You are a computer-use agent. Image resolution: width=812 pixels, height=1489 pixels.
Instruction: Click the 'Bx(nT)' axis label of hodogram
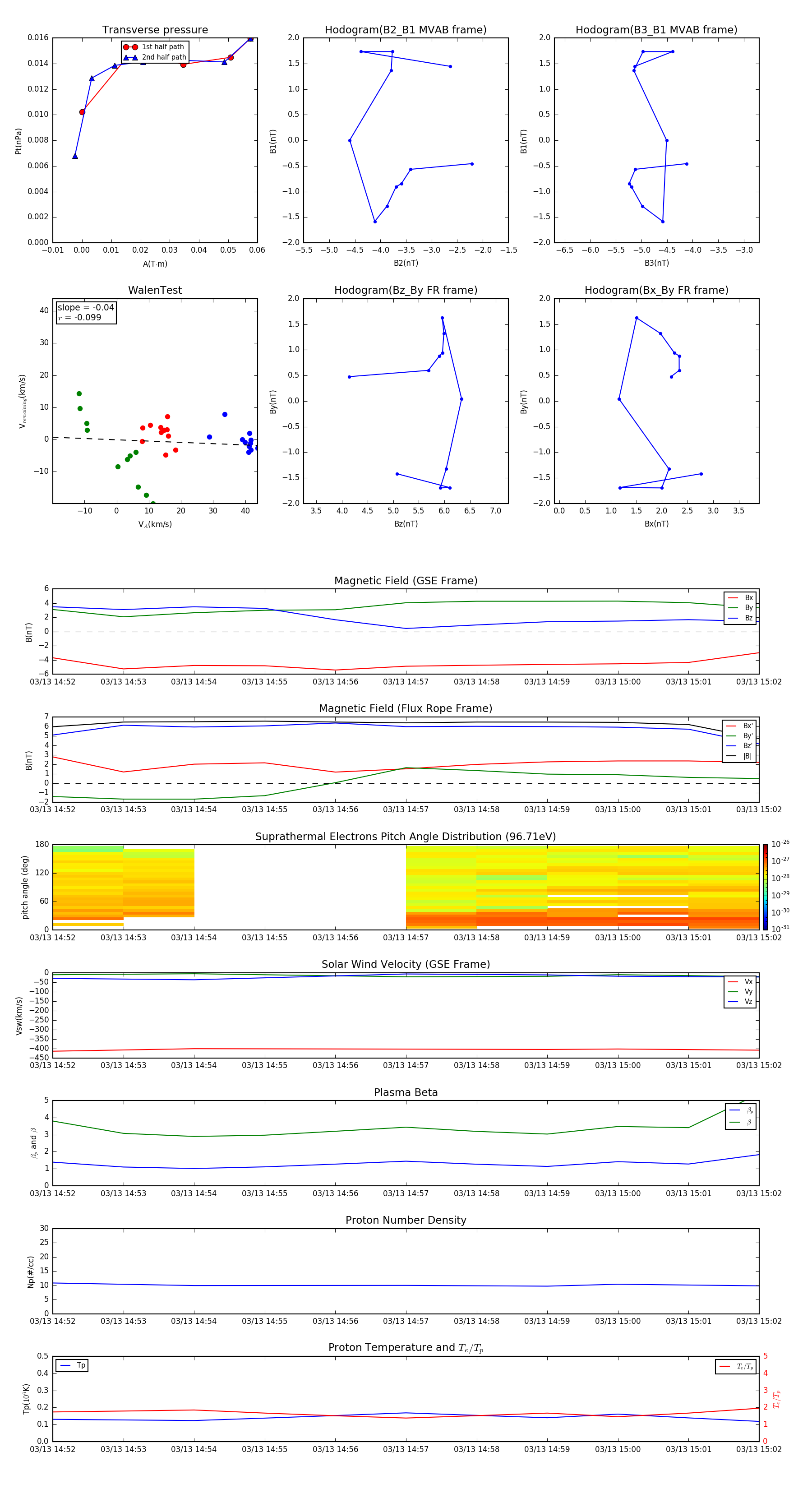[x=656, y=524]
